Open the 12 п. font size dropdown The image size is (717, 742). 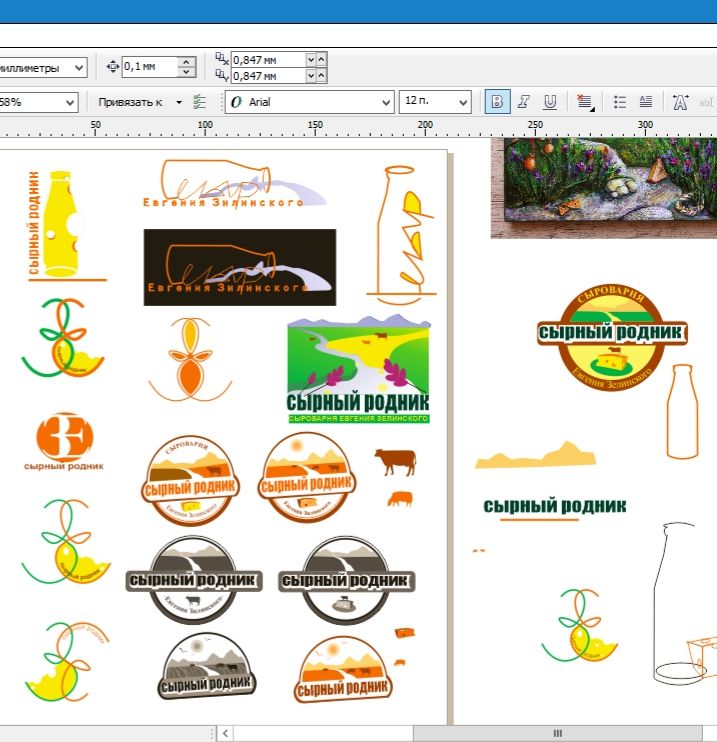(463, 102)
